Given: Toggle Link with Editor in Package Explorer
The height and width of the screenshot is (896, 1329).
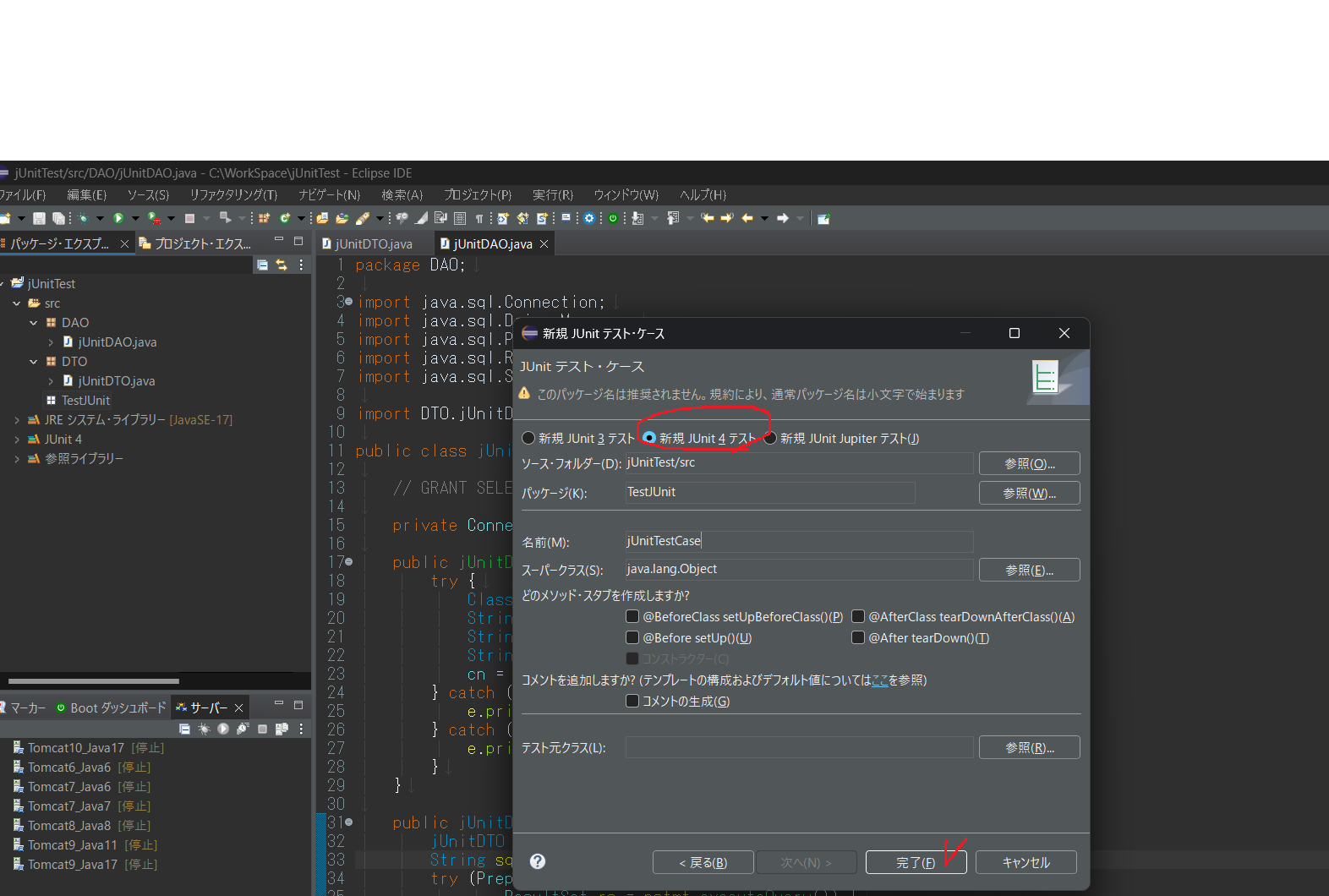Looking at the screenshot, I should click(x=282, y=265).
